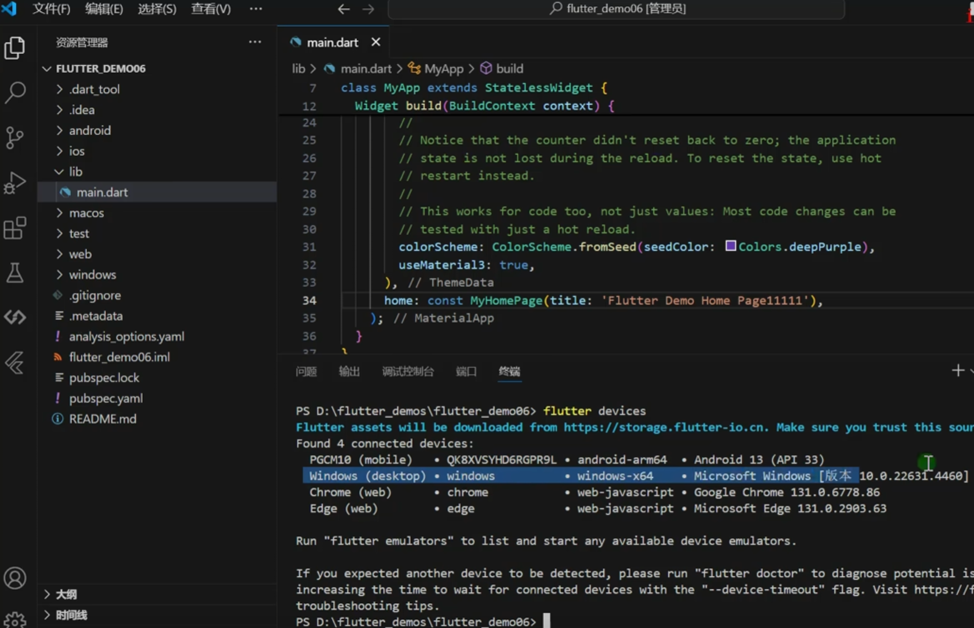Click the new terminal plus icon
Viewport: 974px width, 628px height.
click(x=957, y=371)
